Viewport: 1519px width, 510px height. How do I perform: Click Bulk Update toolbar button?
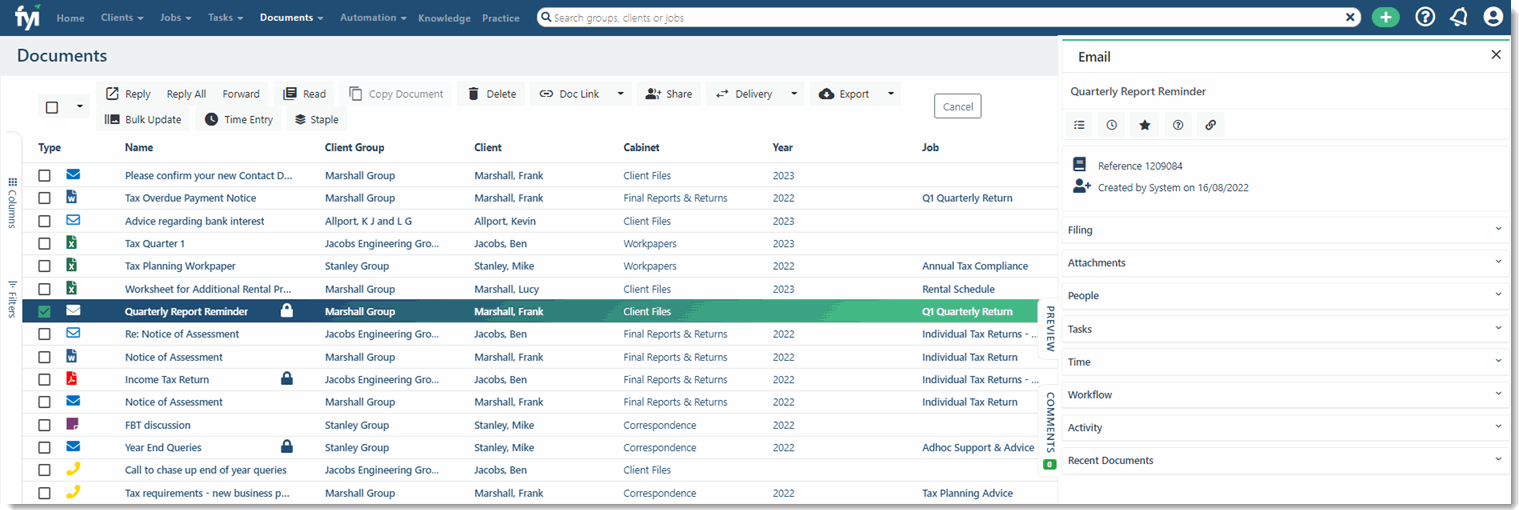pyautogui.click(x=143, y=119)
